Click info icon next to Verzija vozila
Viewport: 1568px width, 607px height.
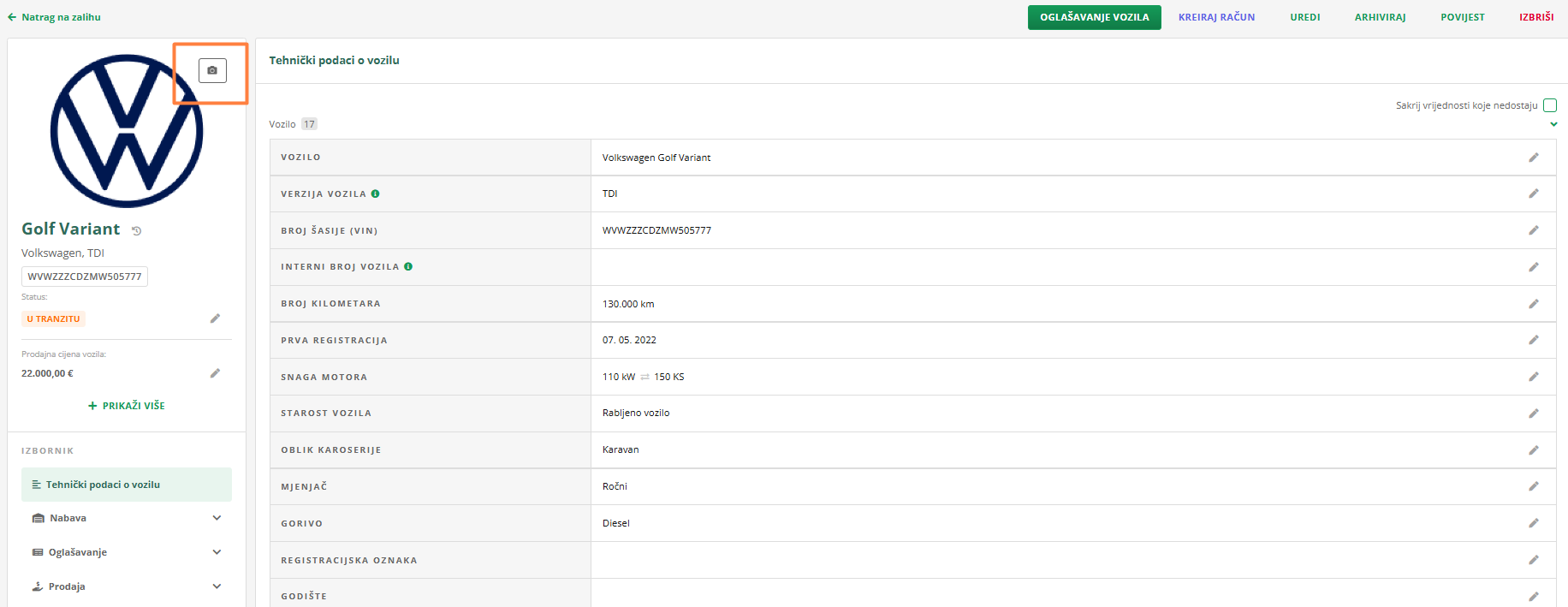[x=375, y=193]
